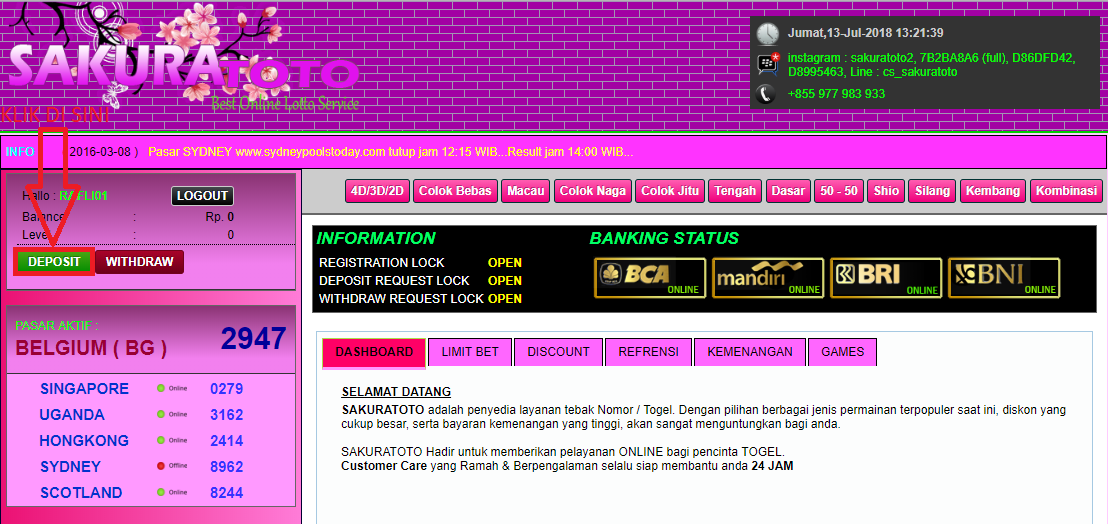Click Singapore's green online status dot
The width and height of the screenshot is (1108, 524).
(x=161, y=388)
